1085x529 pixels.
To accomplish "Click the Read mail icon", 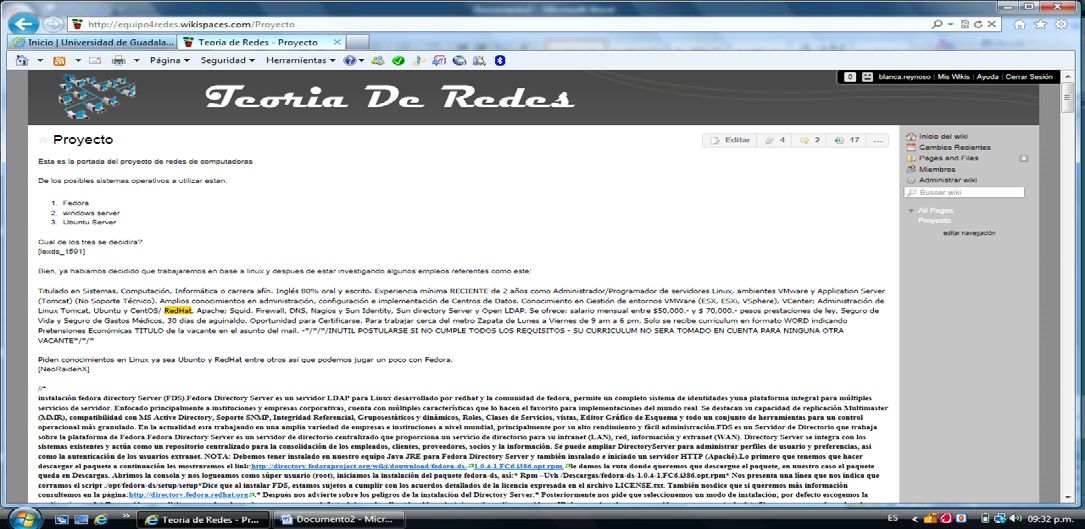I will [x=95, y=60].
